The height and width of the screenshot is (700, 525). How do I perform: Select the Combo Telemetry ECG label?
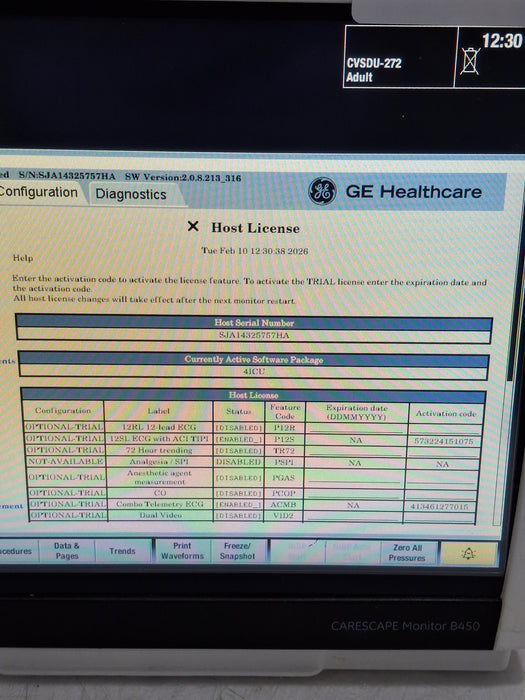160,504
